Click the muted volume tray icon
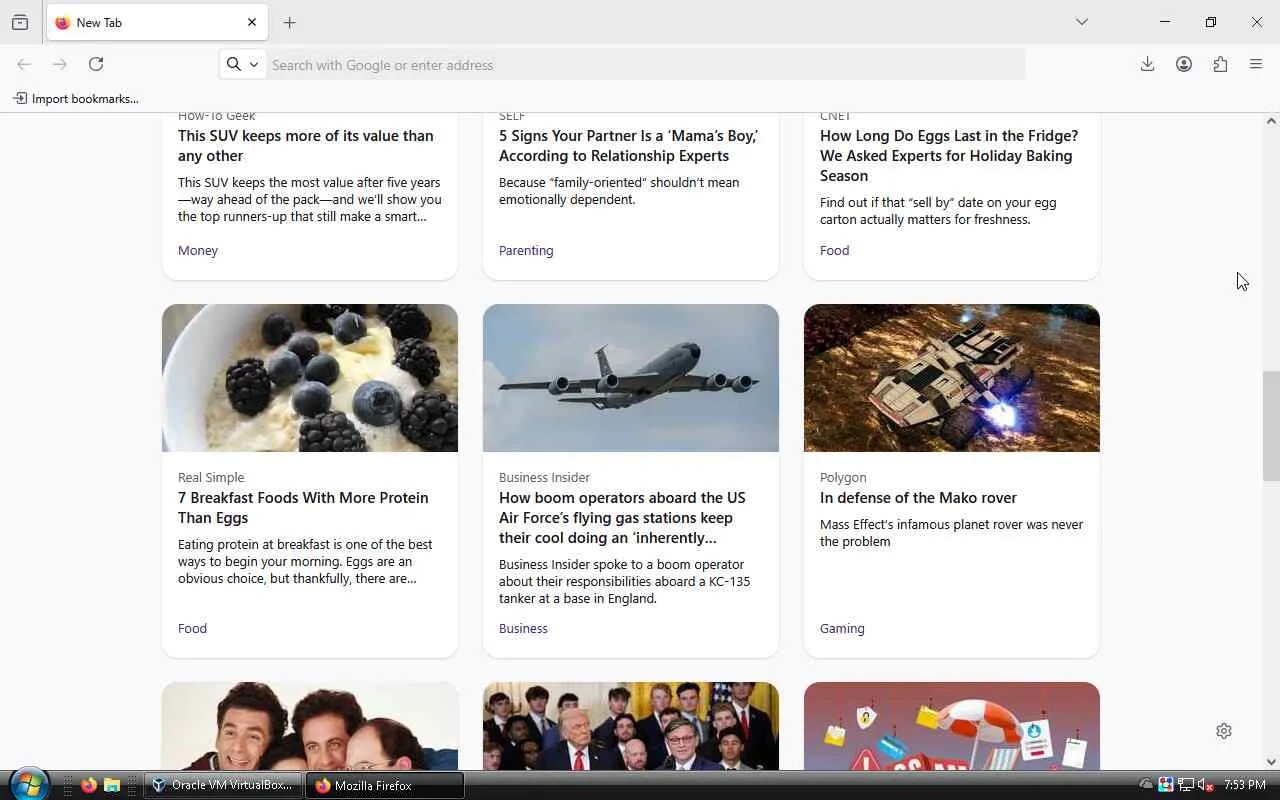The height and width of the screenshot is (800, 1280). coord(1205,785)
